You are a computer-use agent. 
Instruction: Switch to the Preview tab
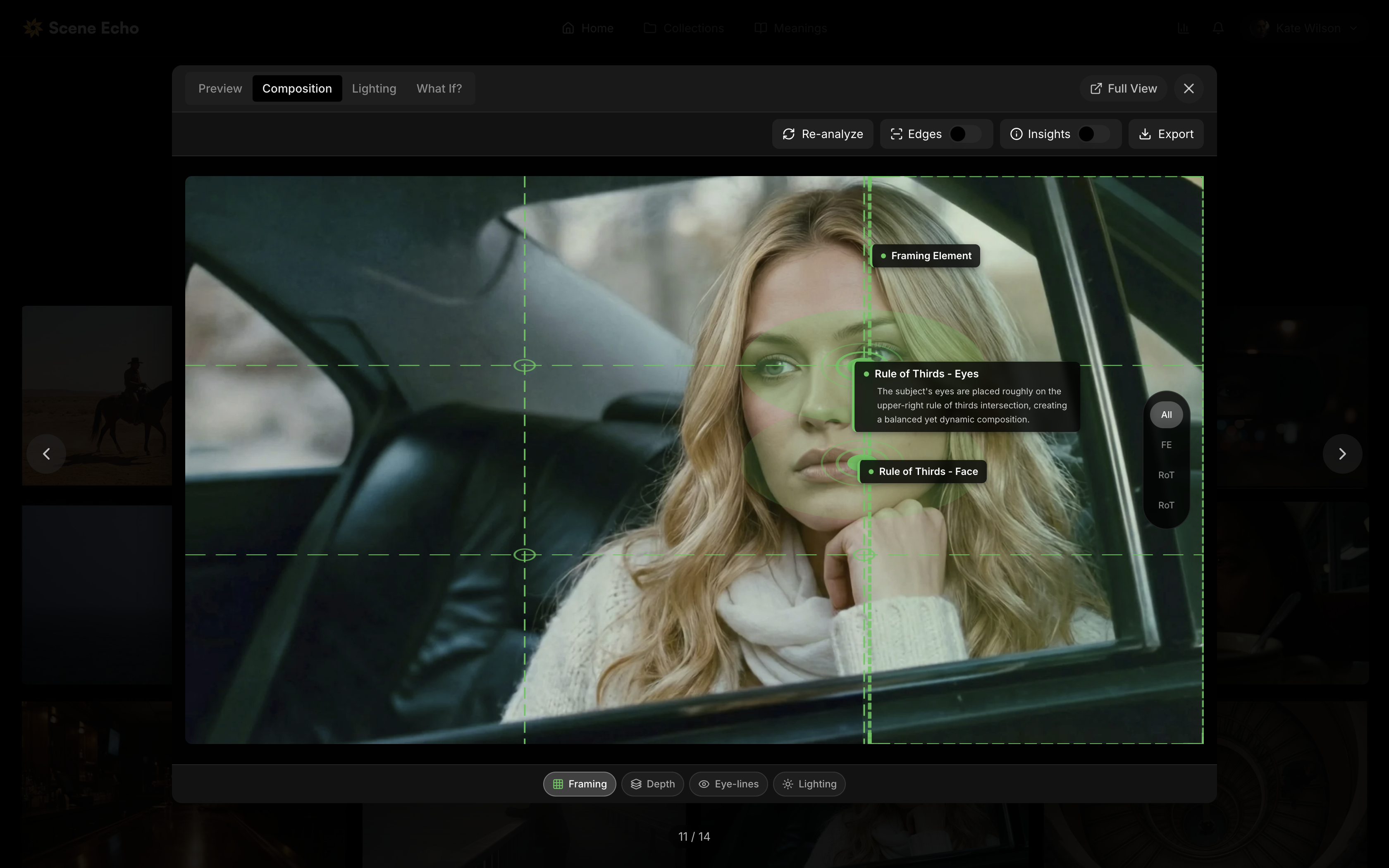[220, 88]
